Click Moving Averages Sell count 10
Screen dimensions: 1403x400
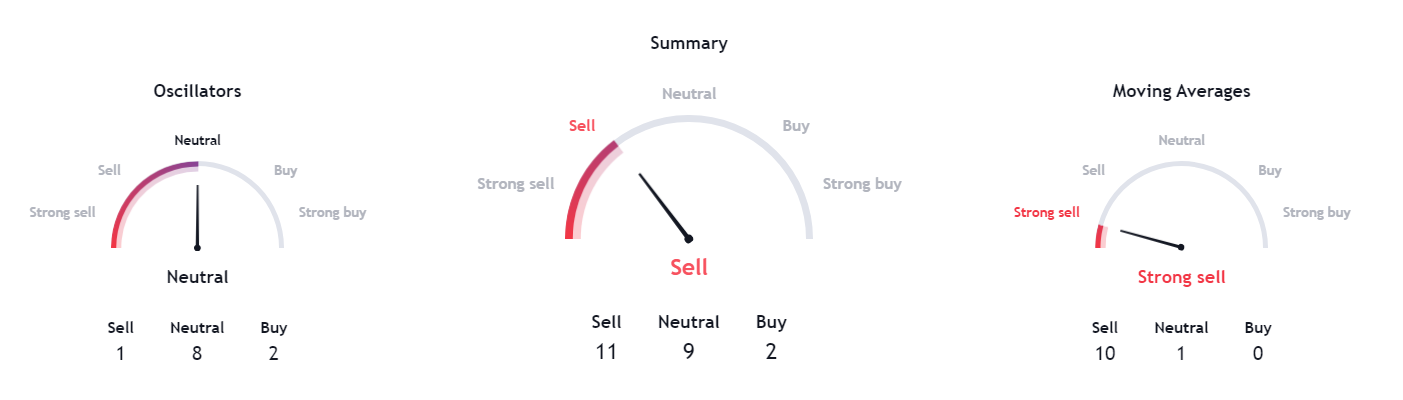pyautogui.click(x=1104, y=353)
